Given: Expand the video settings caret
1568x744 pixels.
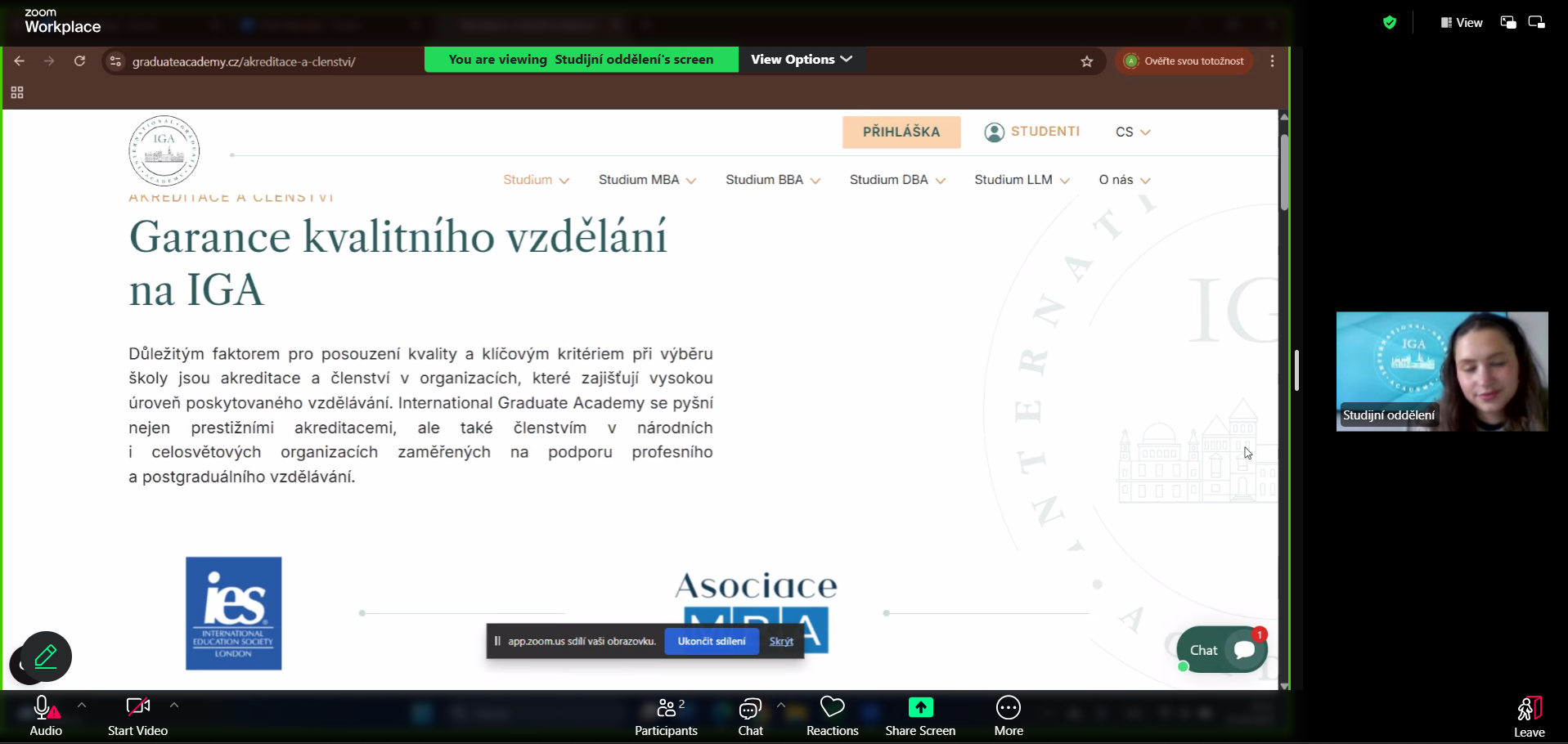Looking at the screenshot, I should [x=174, y=705].
